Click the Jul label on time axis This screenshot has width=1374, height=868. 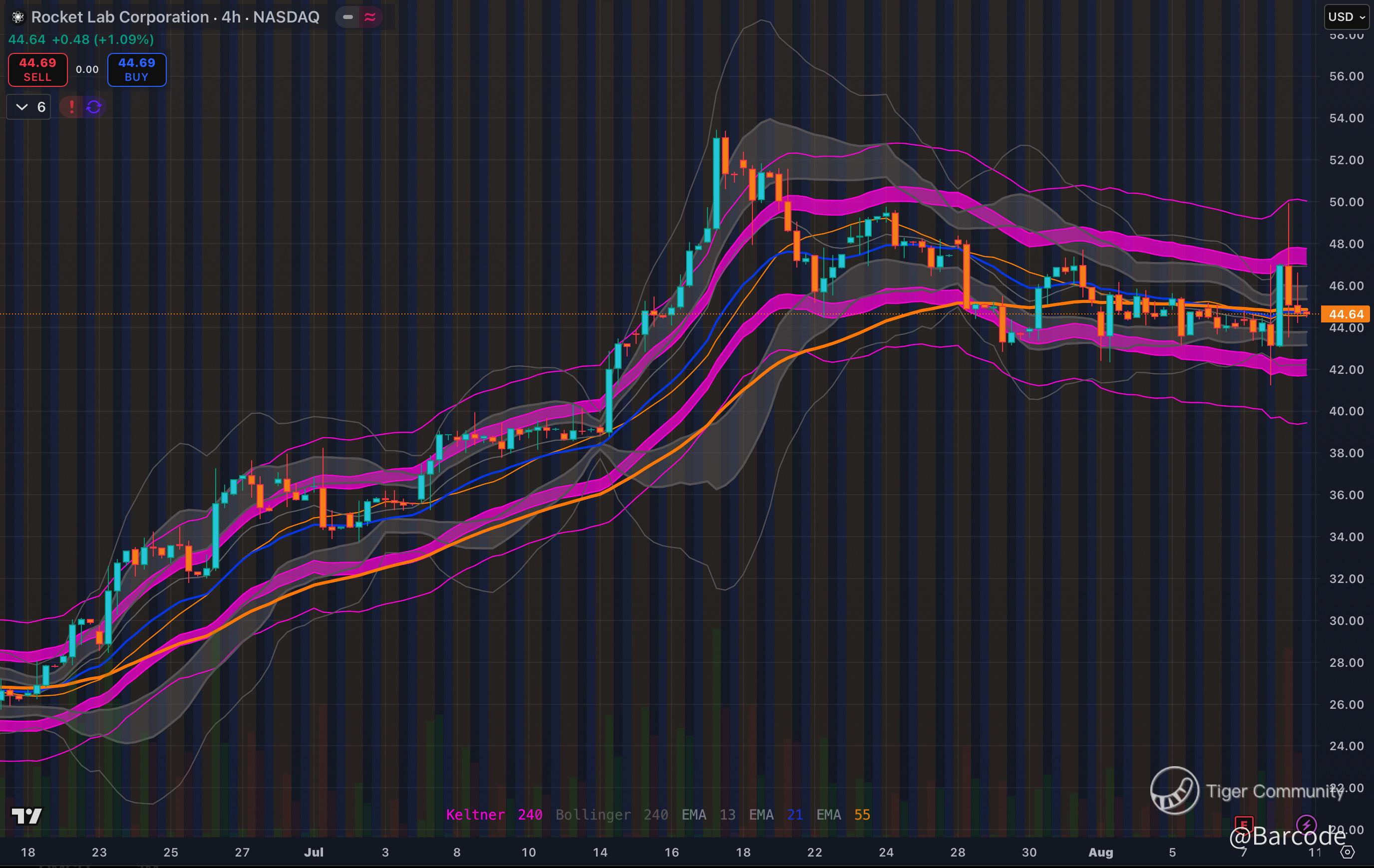313,852
